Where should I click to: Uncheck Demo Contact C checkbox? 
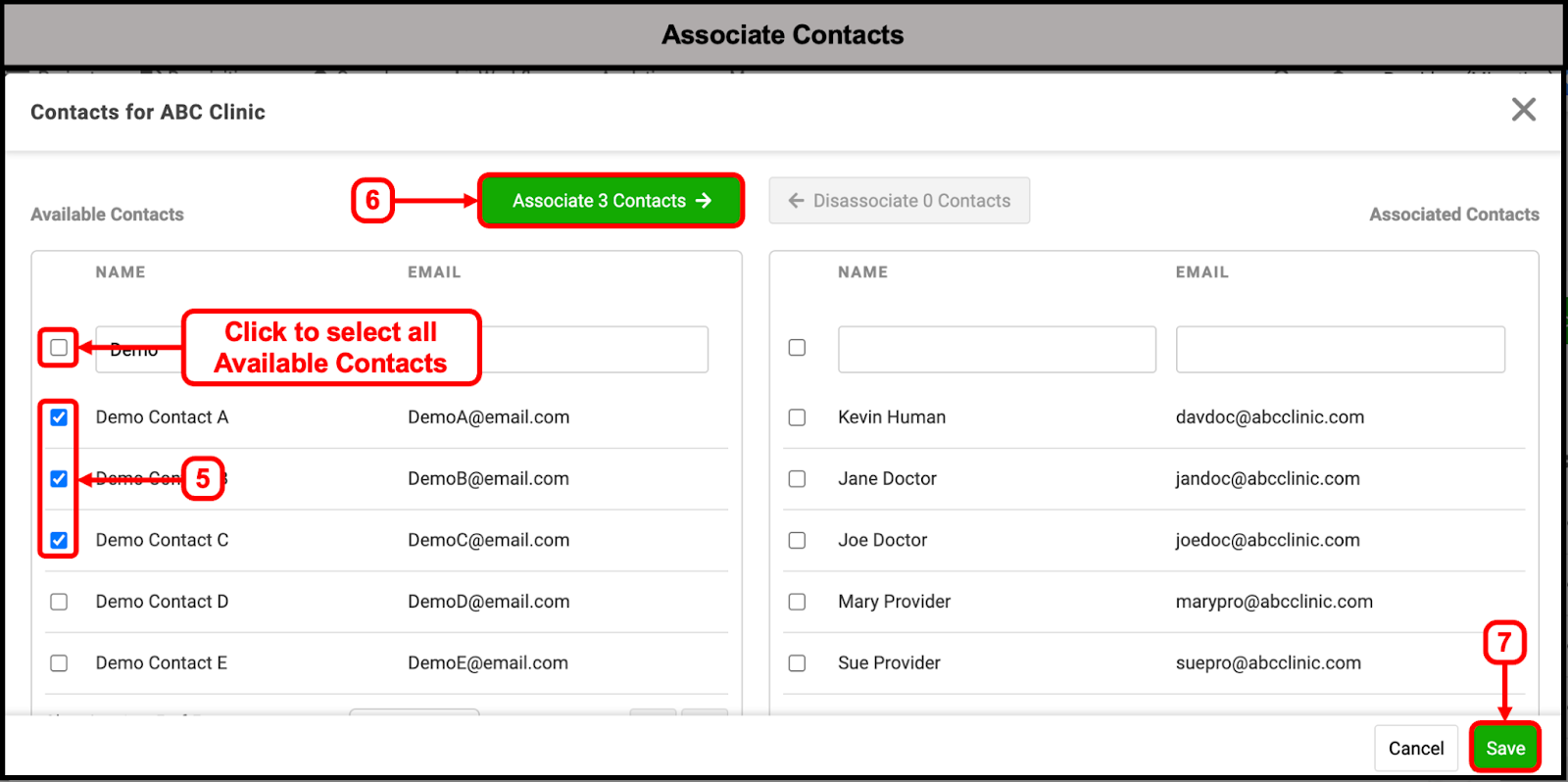59,540
